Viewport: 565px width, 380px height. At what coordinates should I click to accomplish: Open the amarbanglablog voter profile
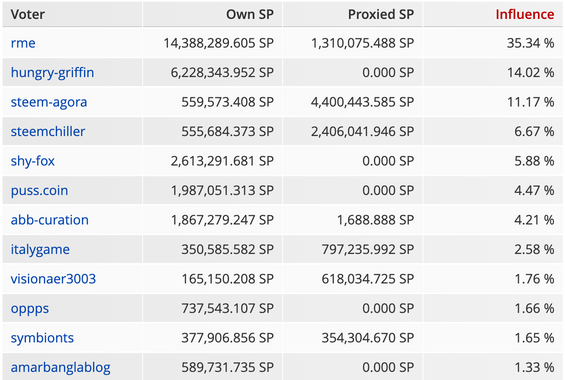click(61, 367)
